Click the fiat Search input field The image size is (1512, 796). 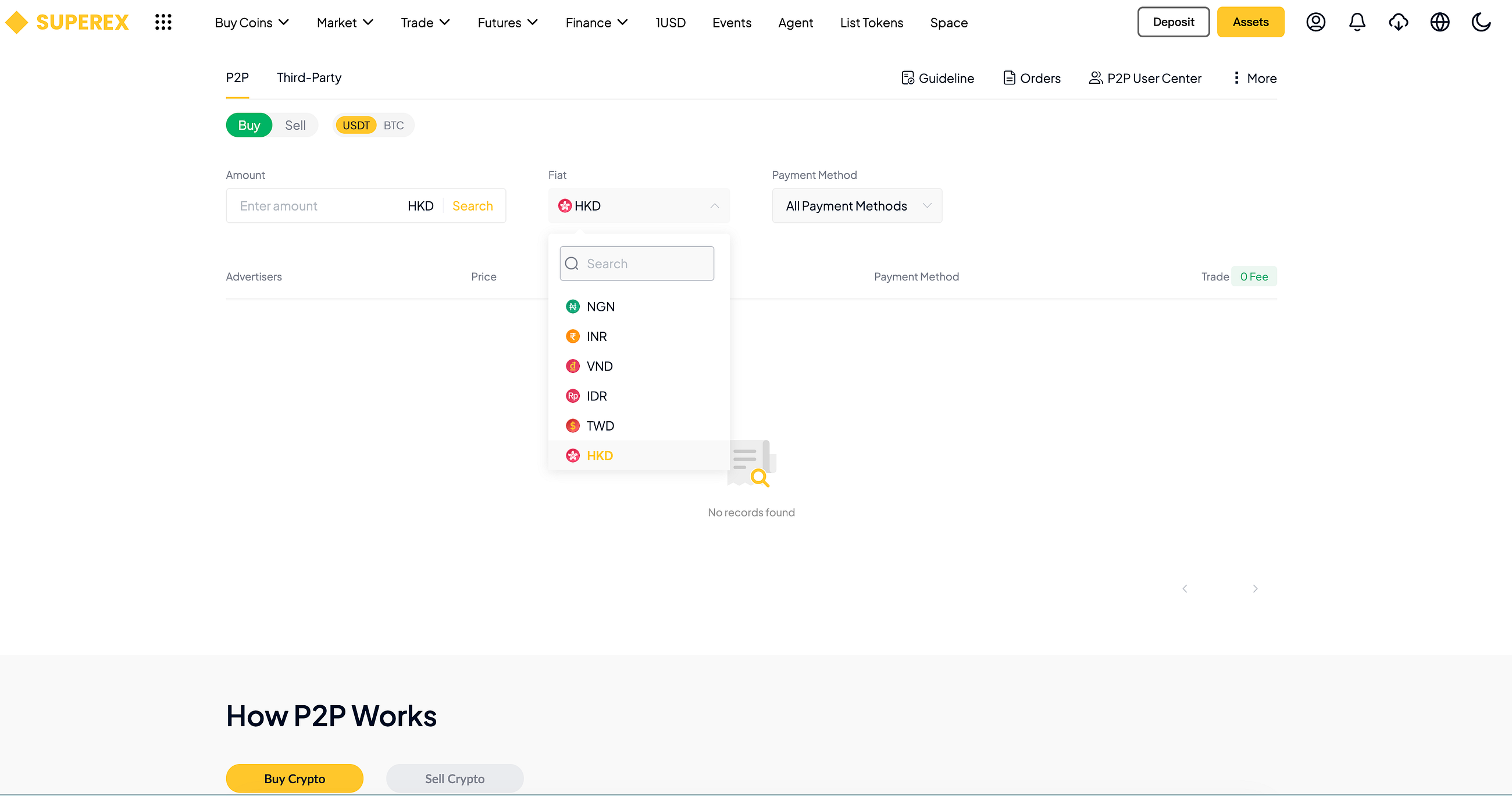pyautogui.click(x=637, y=264)
